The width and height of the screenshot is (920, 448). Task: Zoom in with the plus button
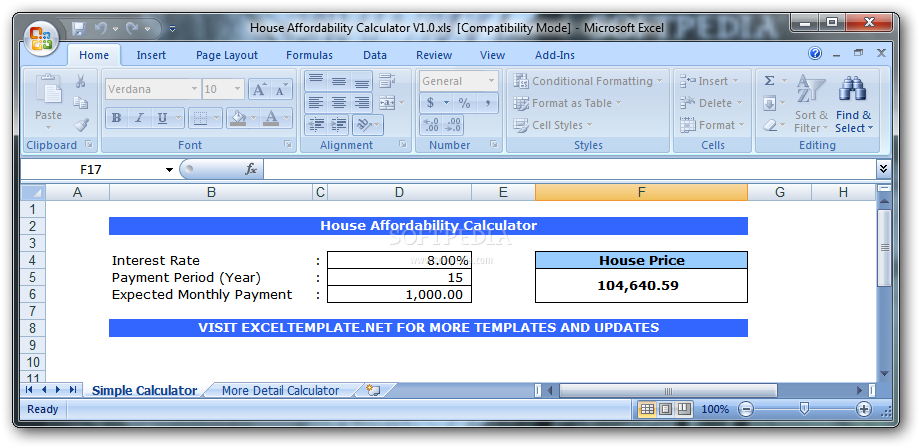pos(864,409)
